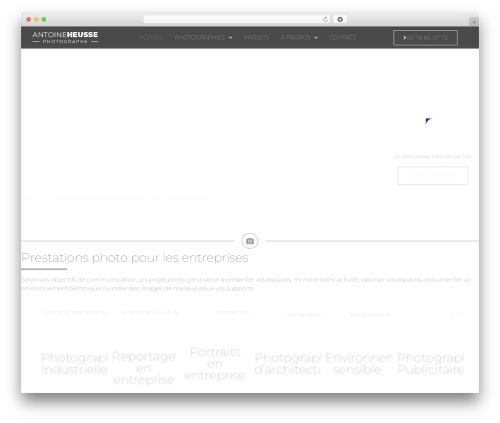Open the Photographie Industrielle service

pyautogui.click(x=74, y=363)
